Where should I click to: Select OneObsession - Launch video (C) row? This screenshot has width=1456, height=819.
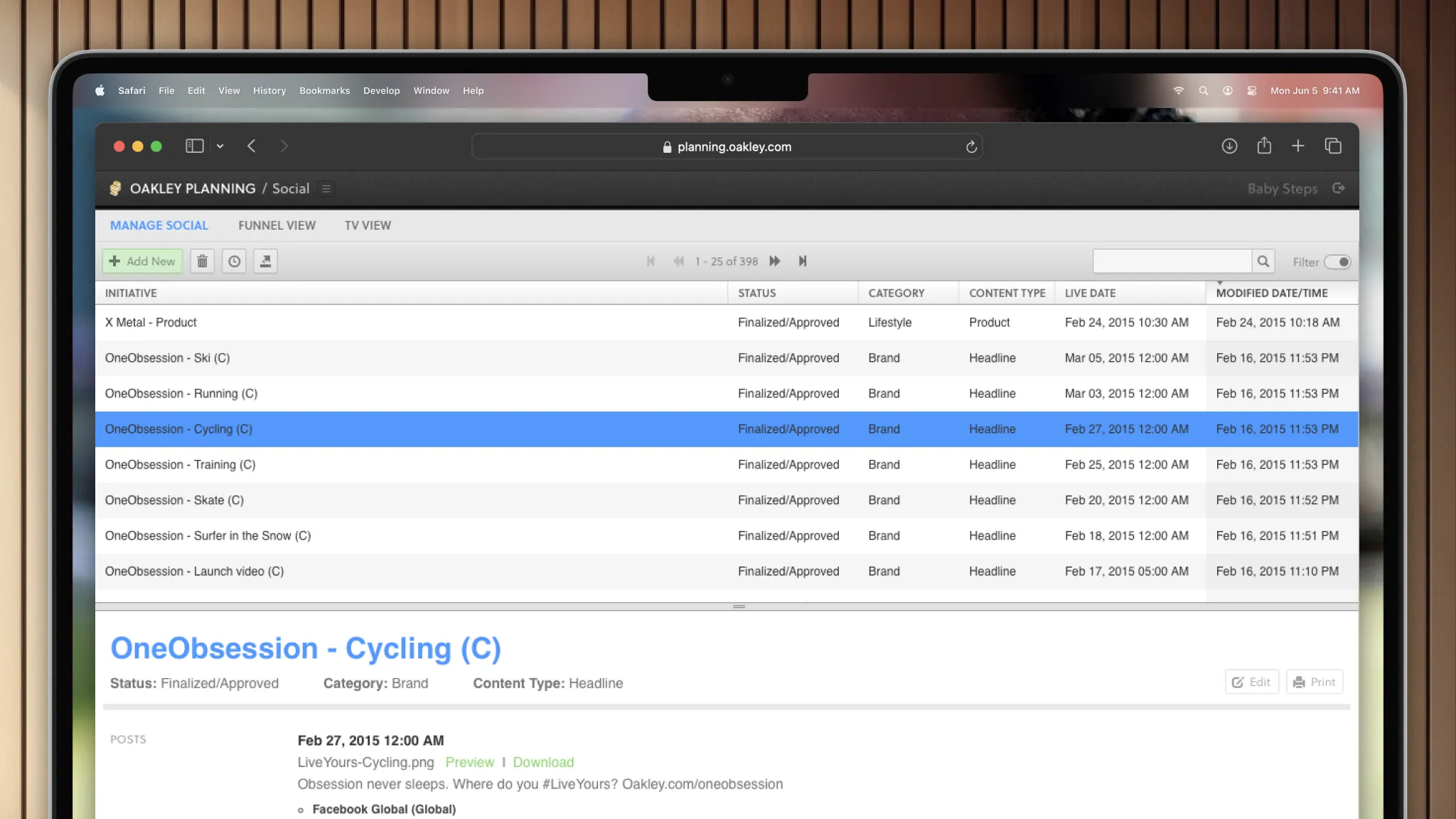click(x=727, y=572)
